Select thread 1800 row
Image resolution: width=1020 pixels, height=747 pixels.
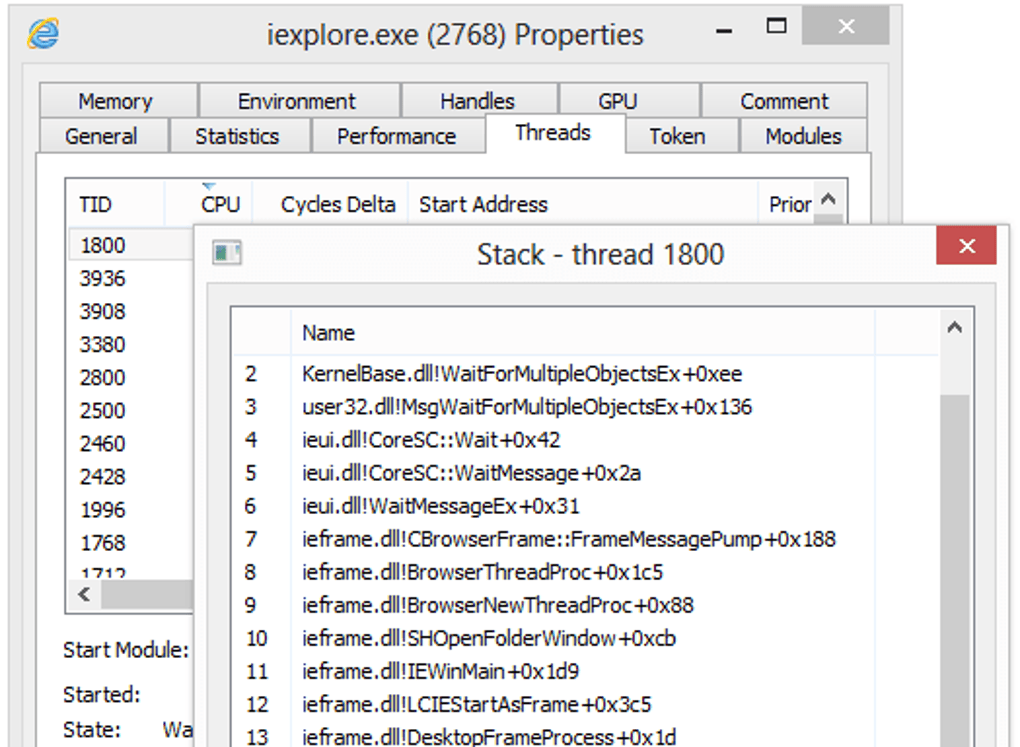point(130,245)
